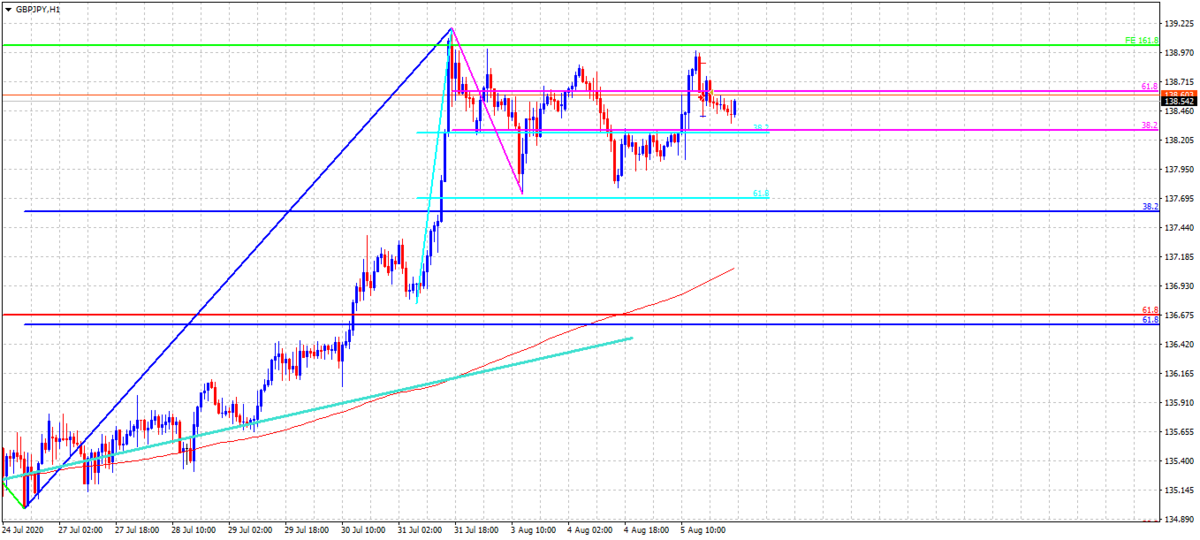1200x540 pixels.
Task: Select the green FE 161.8 label
Action: (1141, 41)
